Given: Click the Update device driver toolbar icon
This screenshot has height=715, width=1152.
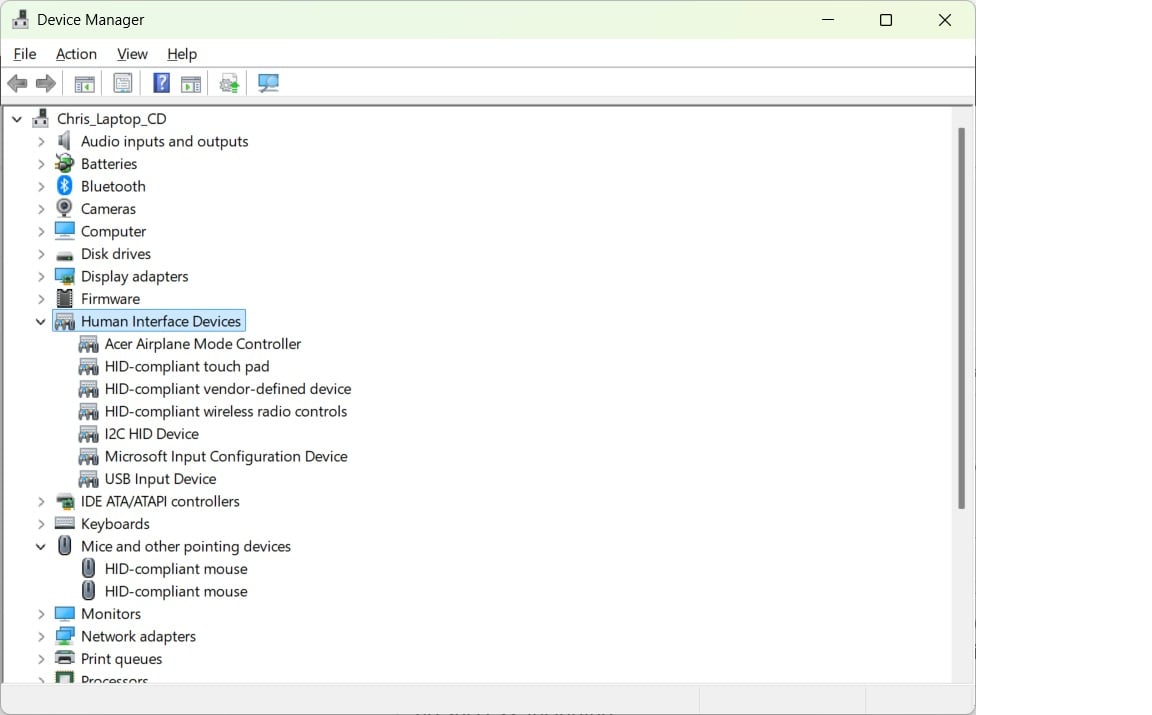Looking at the screenshot, I should point(229,84).
